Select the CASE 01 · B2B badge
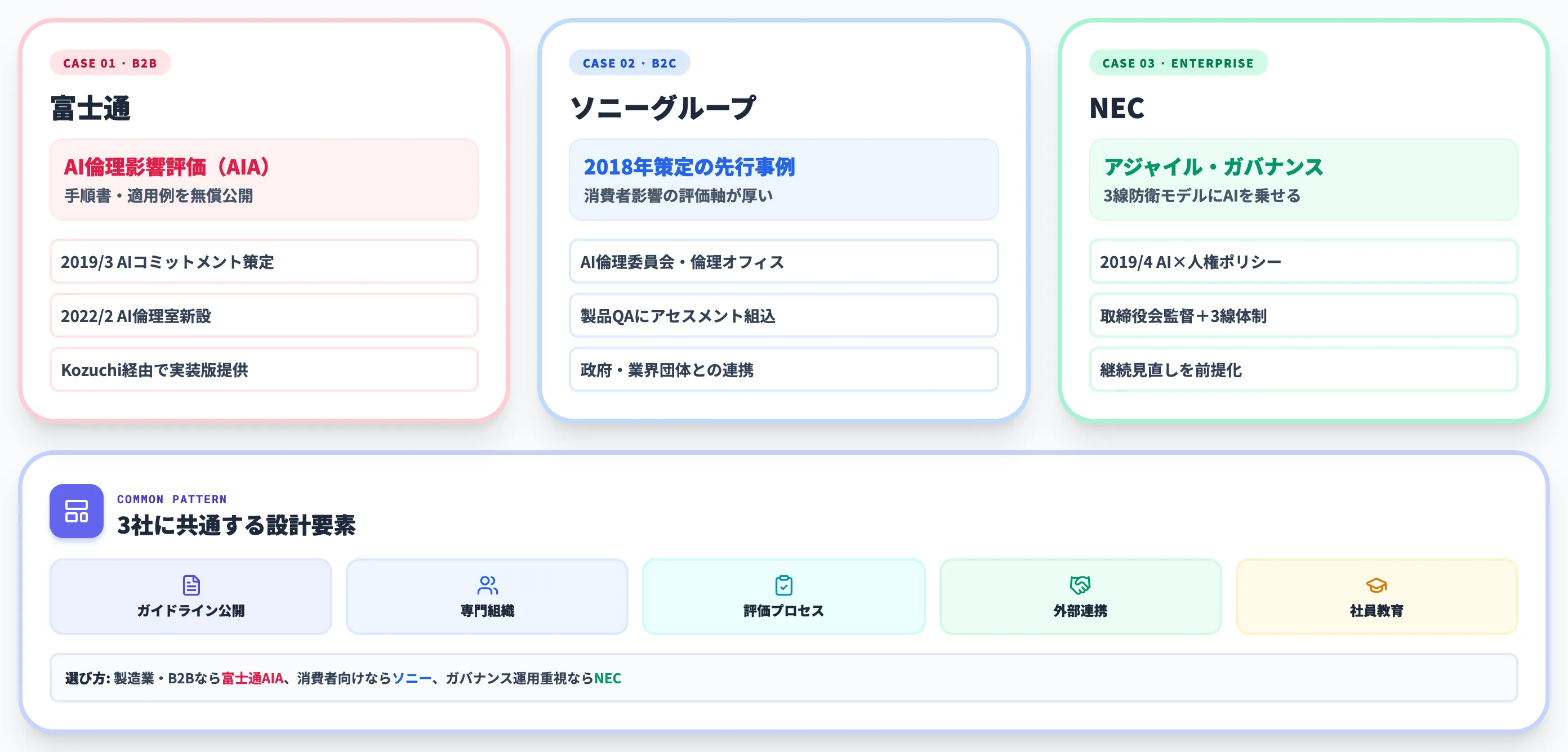 tap(110, 62)
